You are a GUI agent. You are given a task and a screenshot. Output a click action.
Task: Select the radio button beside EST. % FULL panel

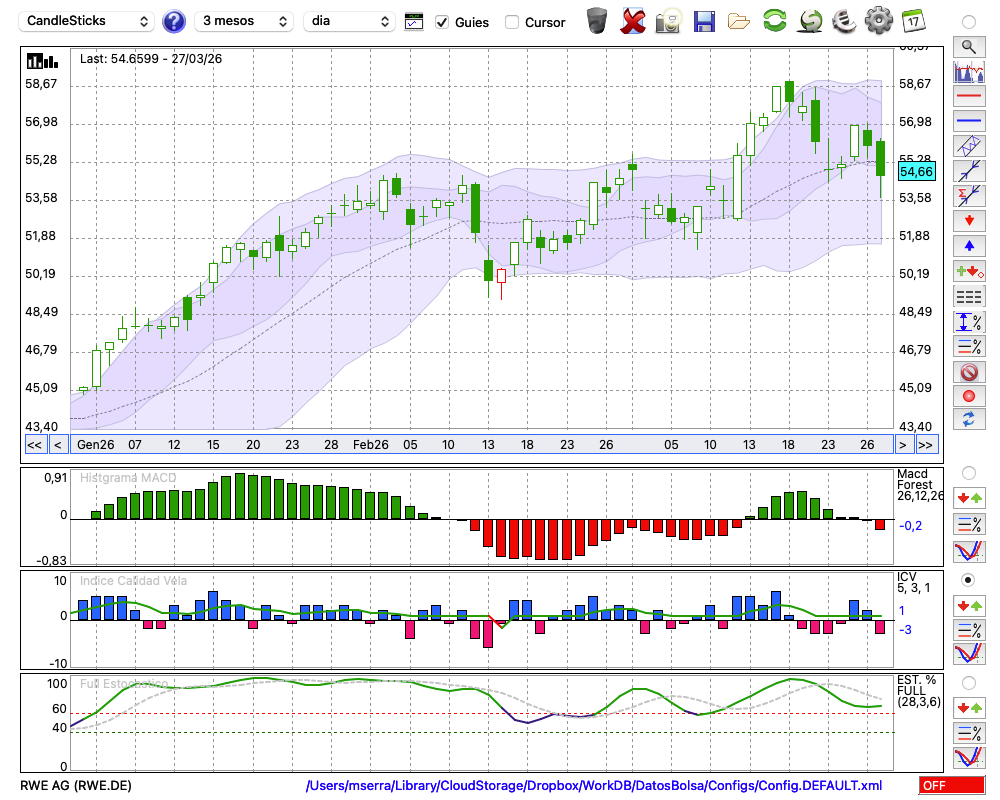click(x=968, y=683)
